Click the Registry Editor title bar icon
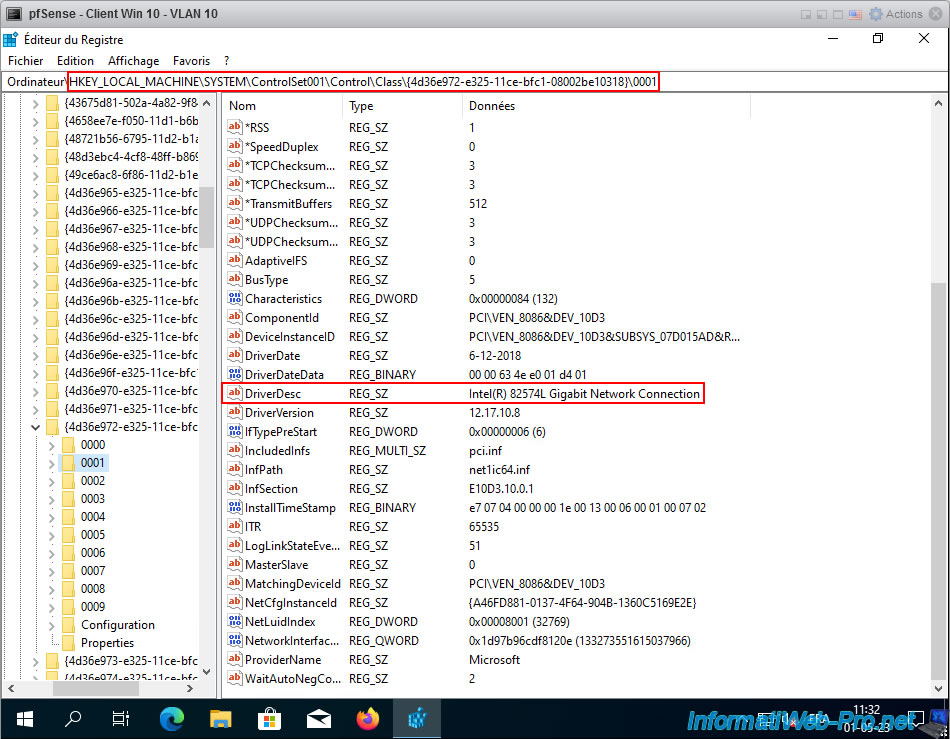Viewport: 950px width, 739px height. (x=10, y=39)
